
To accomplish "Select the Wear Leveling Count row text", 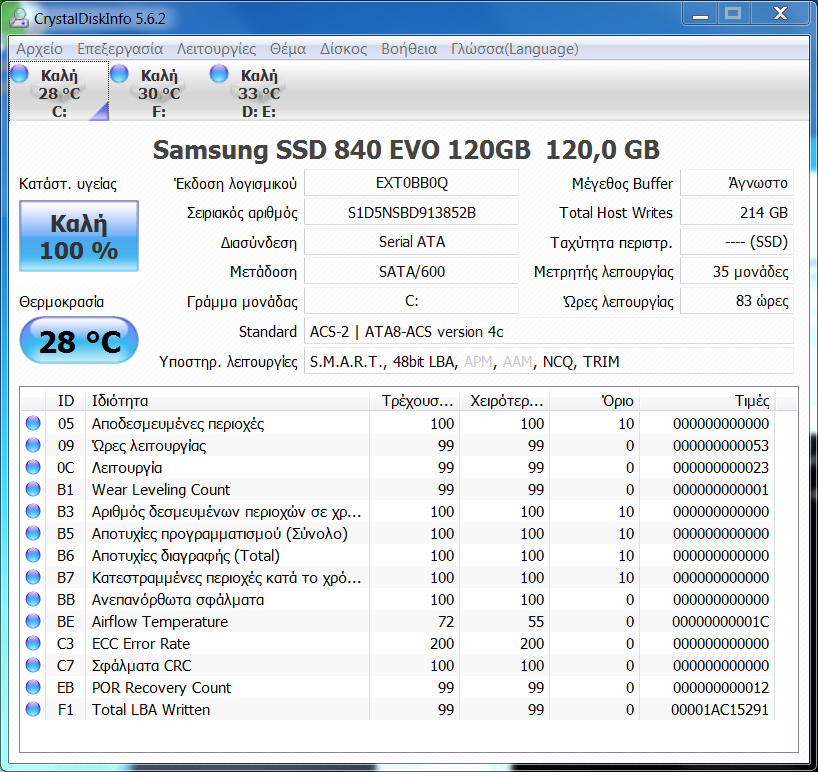I will pyautogui.click(x=161, y=489).
